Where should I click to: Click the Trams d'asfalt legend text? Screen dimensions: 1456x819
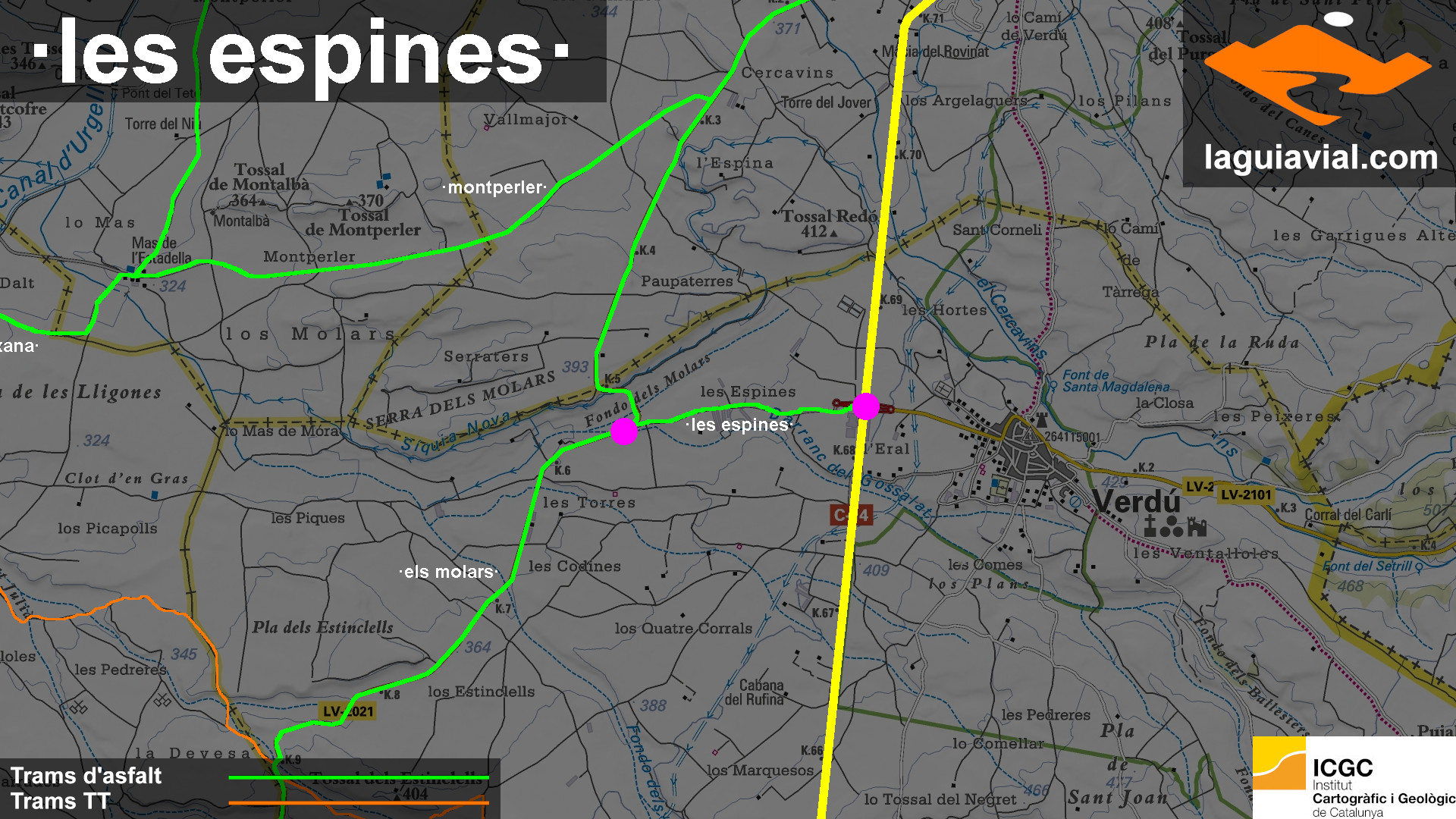86,776
